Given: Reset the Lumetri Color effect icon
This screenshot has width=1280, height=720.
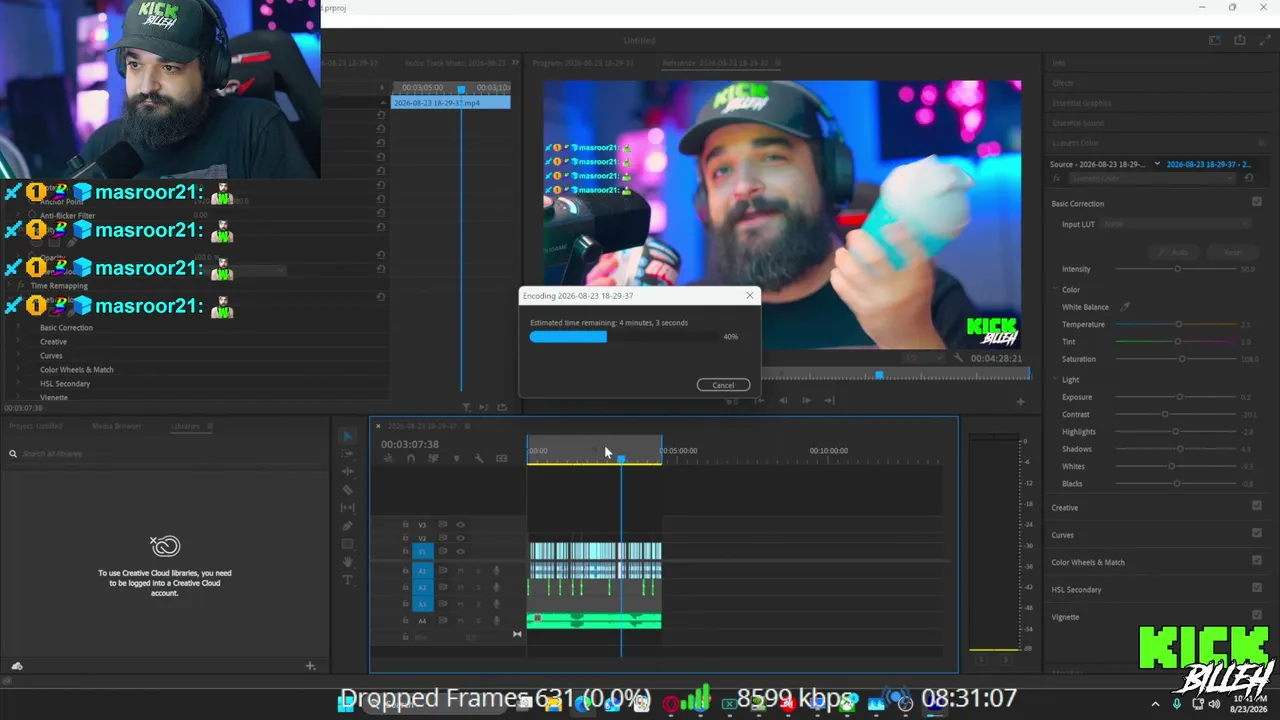Looking at the screenshot, I should (x=1248, y=178).
